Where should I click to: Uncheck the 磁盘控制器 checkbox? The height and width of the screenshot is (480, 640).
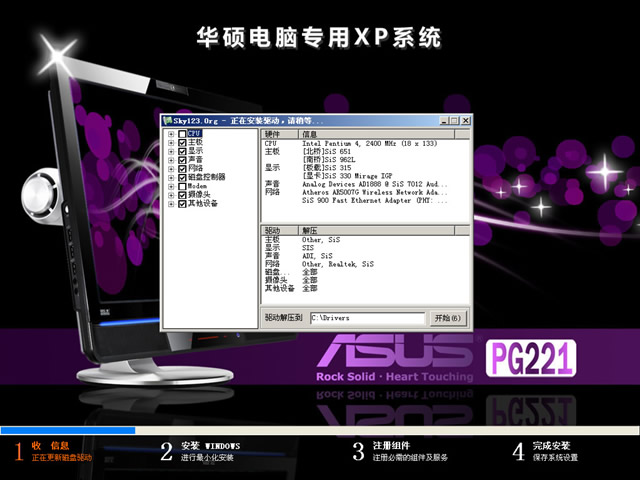(x=182, y=178)
